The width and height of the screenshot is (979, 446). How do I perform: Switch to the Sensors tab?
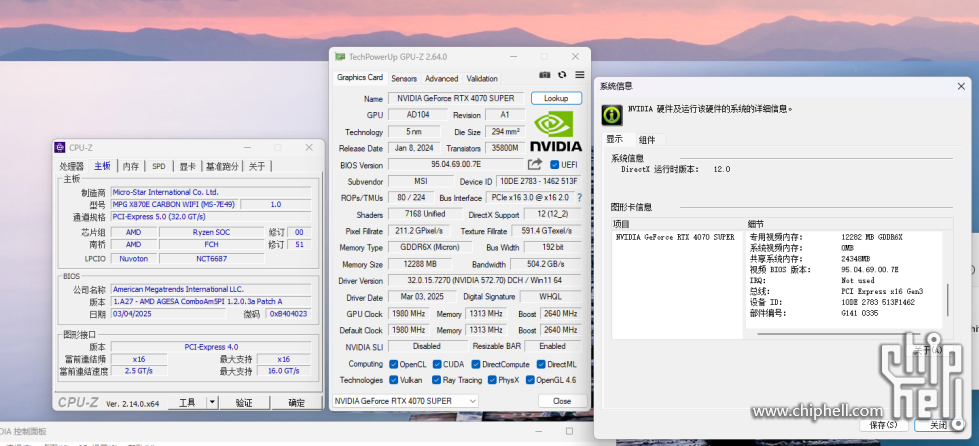click(404, 79)
